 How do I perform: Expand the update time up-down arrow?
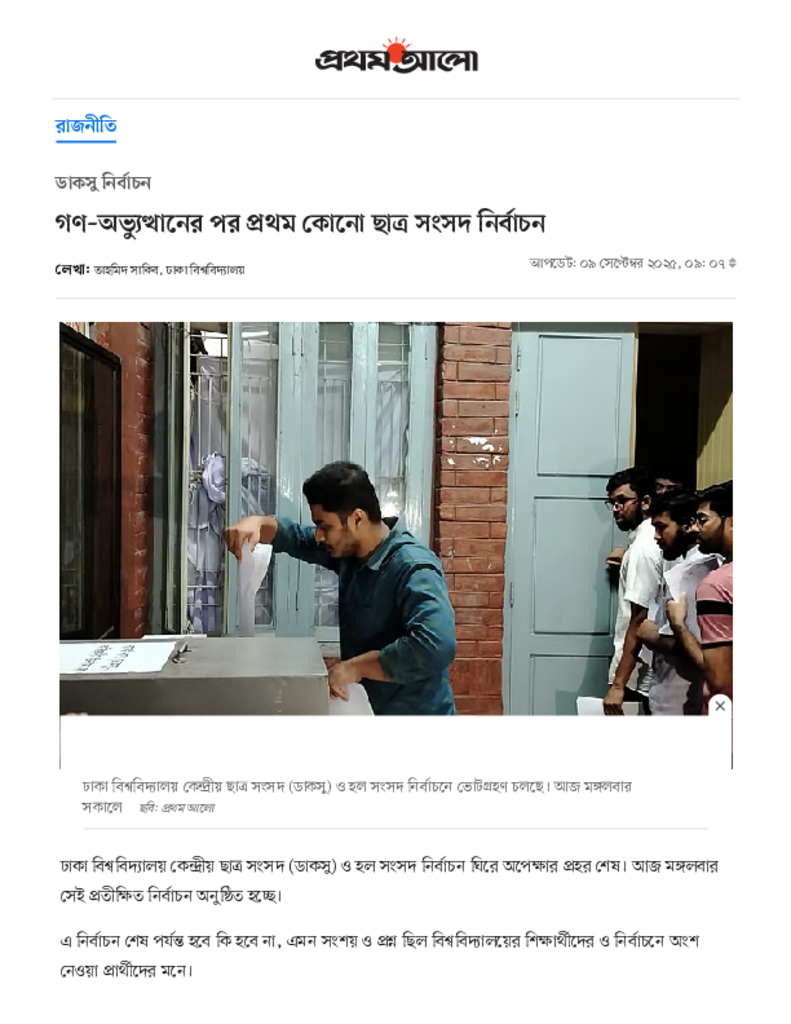732,263
